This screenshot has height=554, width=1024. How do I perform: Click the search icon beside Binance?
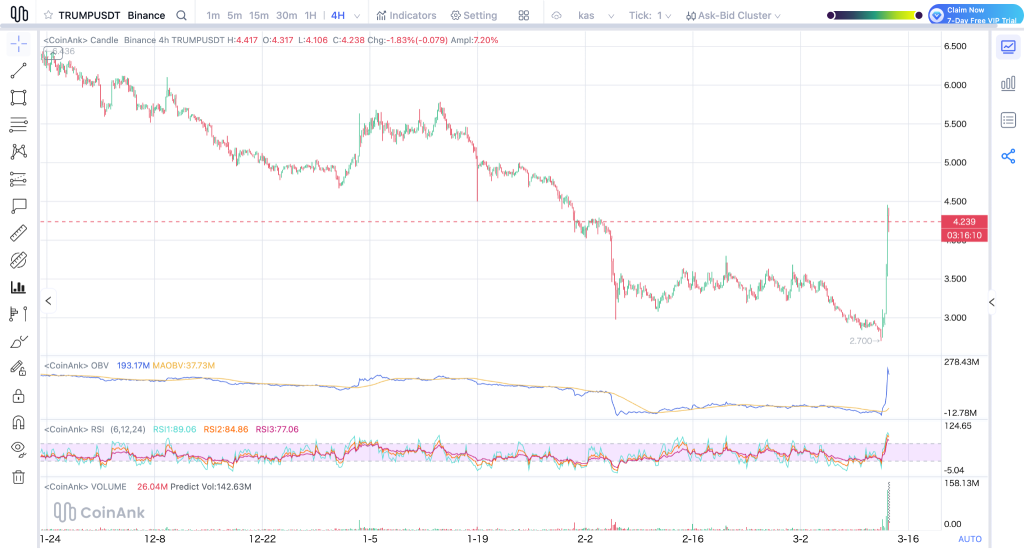[180, 16]
